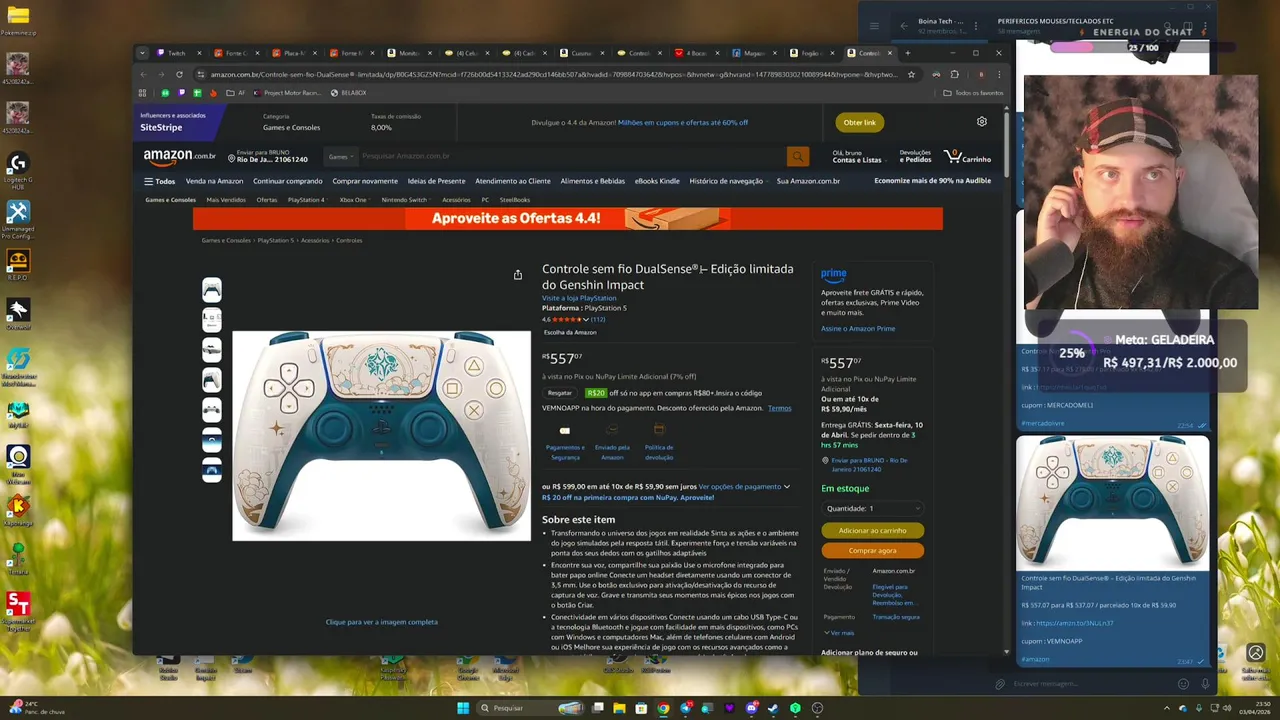Expand the Ver mais seller details
Viewport: 1280px width, 720px height.
click(839, 633)
